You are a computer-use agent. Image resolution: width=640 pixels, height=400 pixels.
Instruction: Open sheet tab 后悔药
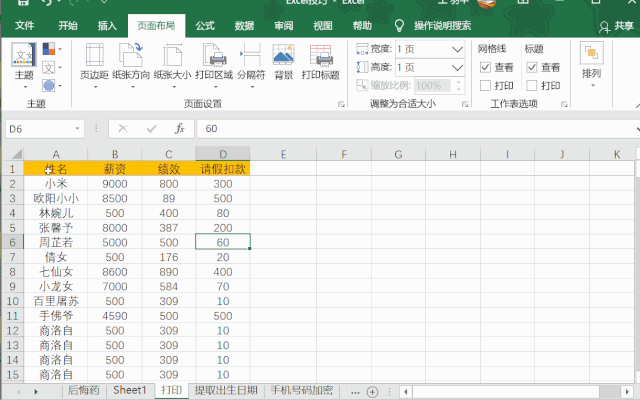84,391
